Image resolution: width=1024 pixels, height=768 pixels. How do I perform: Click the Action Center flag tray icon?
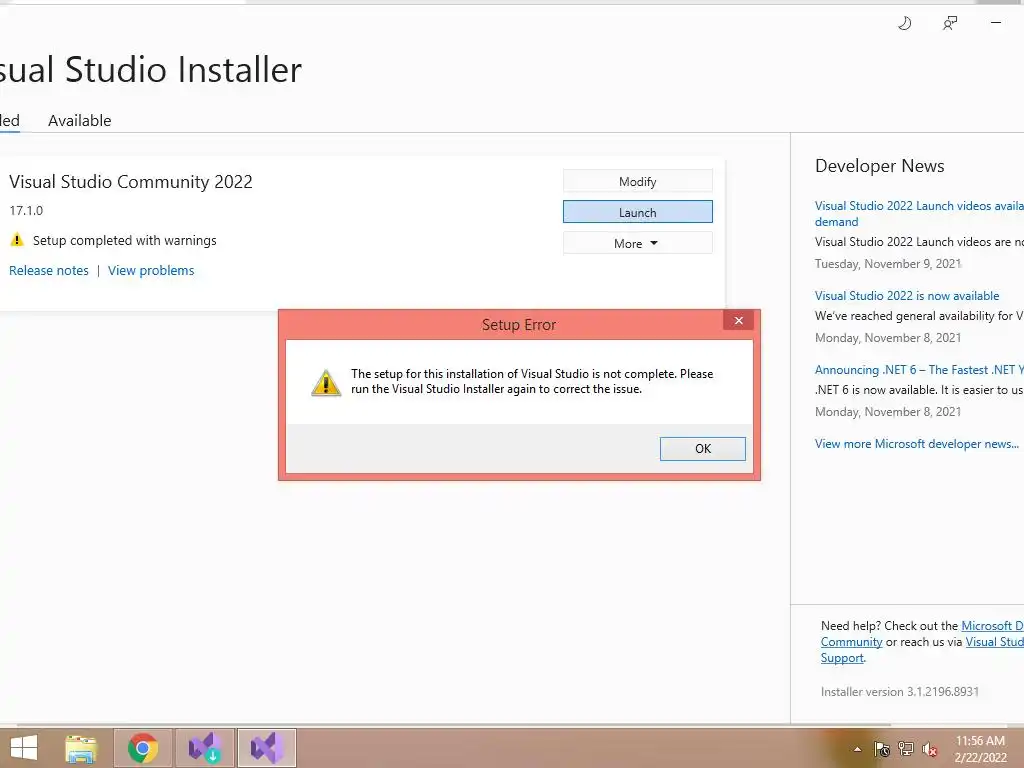(x=882, y=749)
